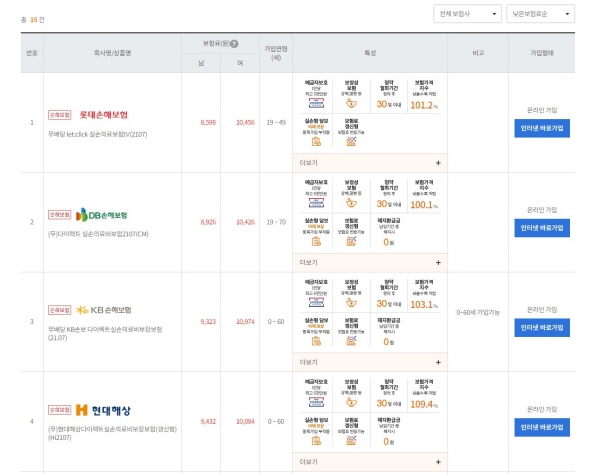Click the 보장성보험 bowl icon in KB손해보험 row
This screenshot has height=474, width=600.
pos(351,303)
